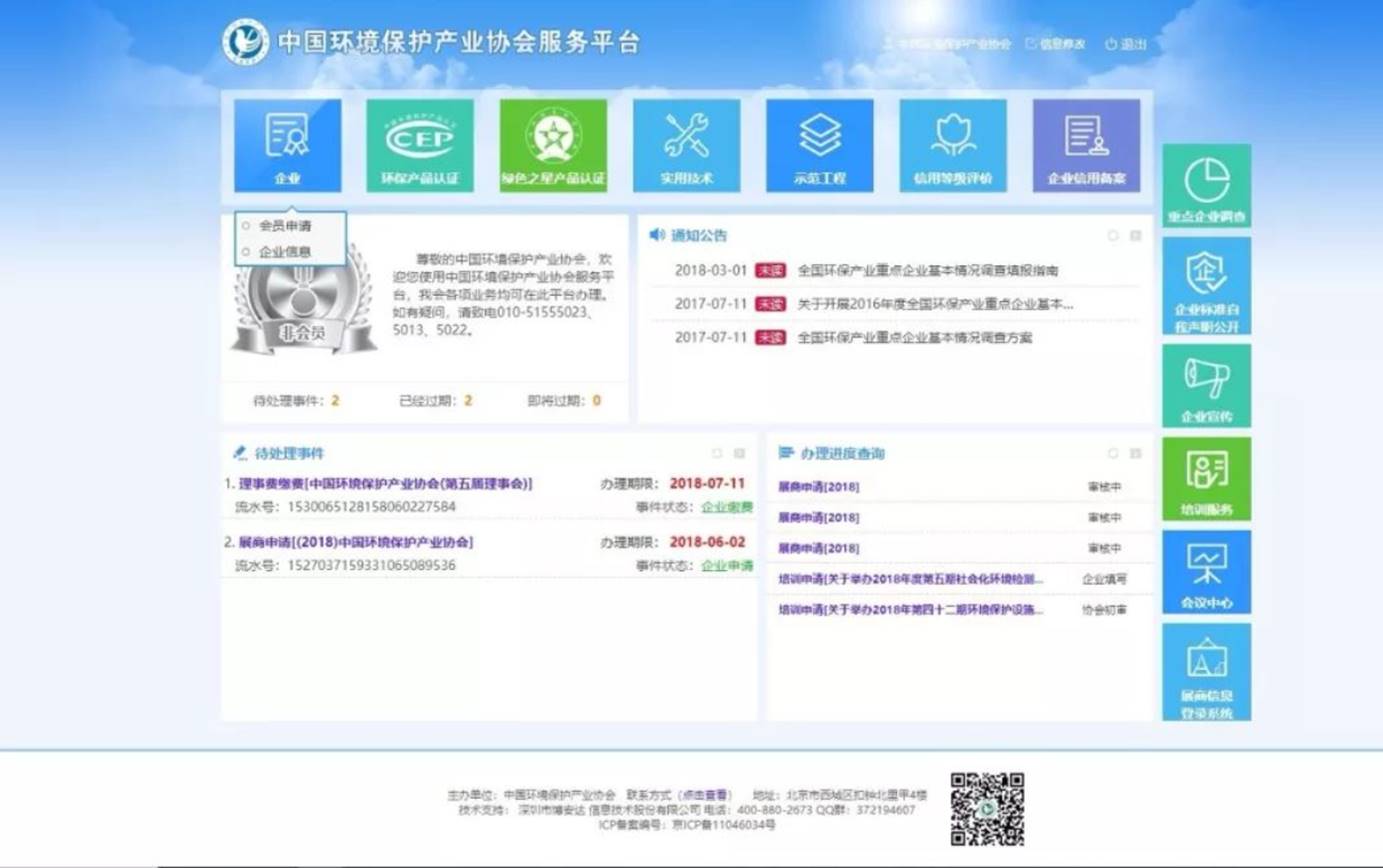Click the circular icon in 待处理事件 header
The height and width of the screenshot is (868, 1383).
[716, 453]
